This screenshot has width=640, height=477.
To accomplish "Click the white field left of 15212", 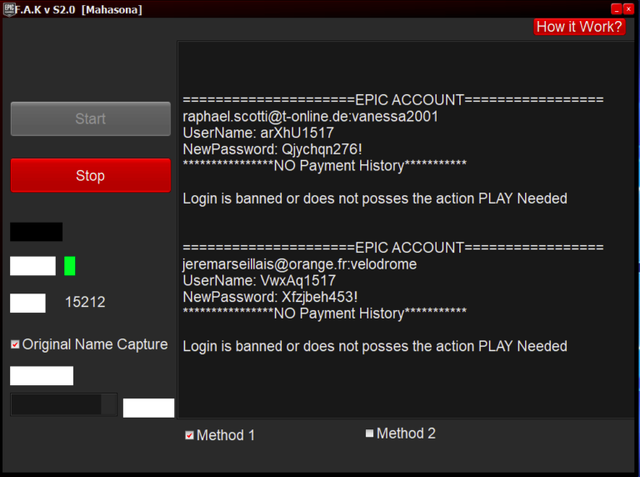I will pos(28,303).
